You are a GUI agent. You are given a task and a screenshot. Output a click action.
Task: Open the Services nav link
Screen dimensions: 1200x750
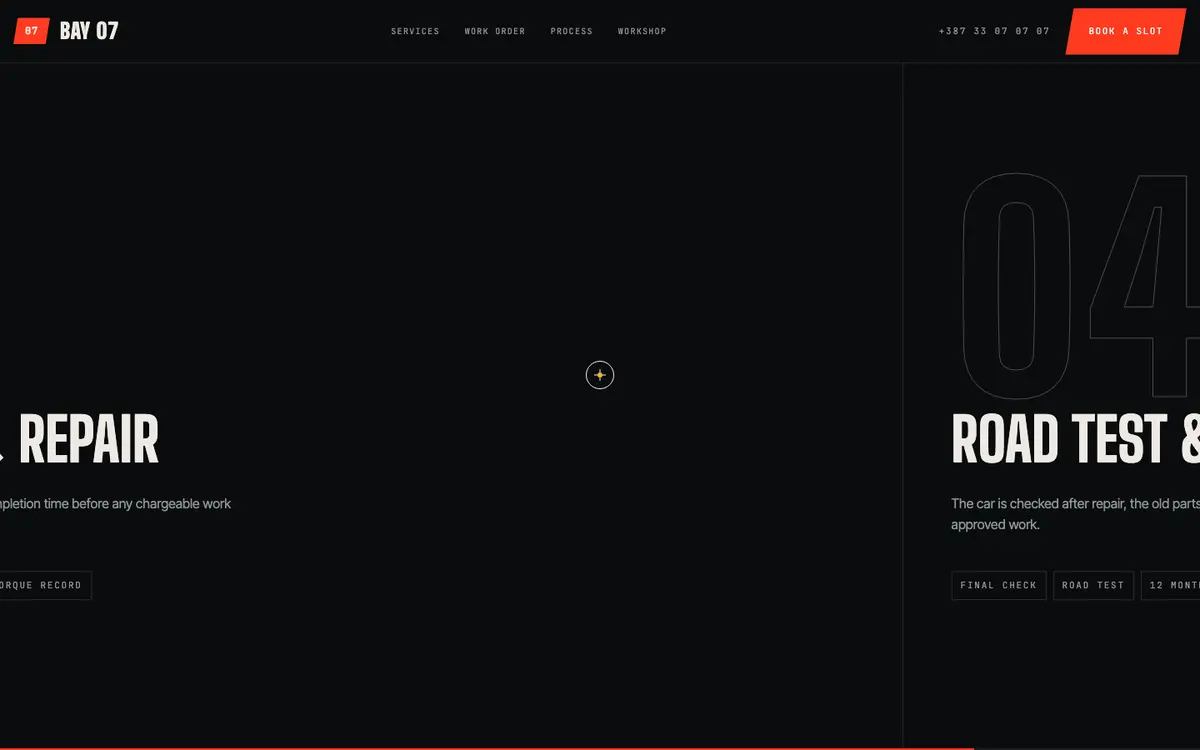[x=415, y=31]
